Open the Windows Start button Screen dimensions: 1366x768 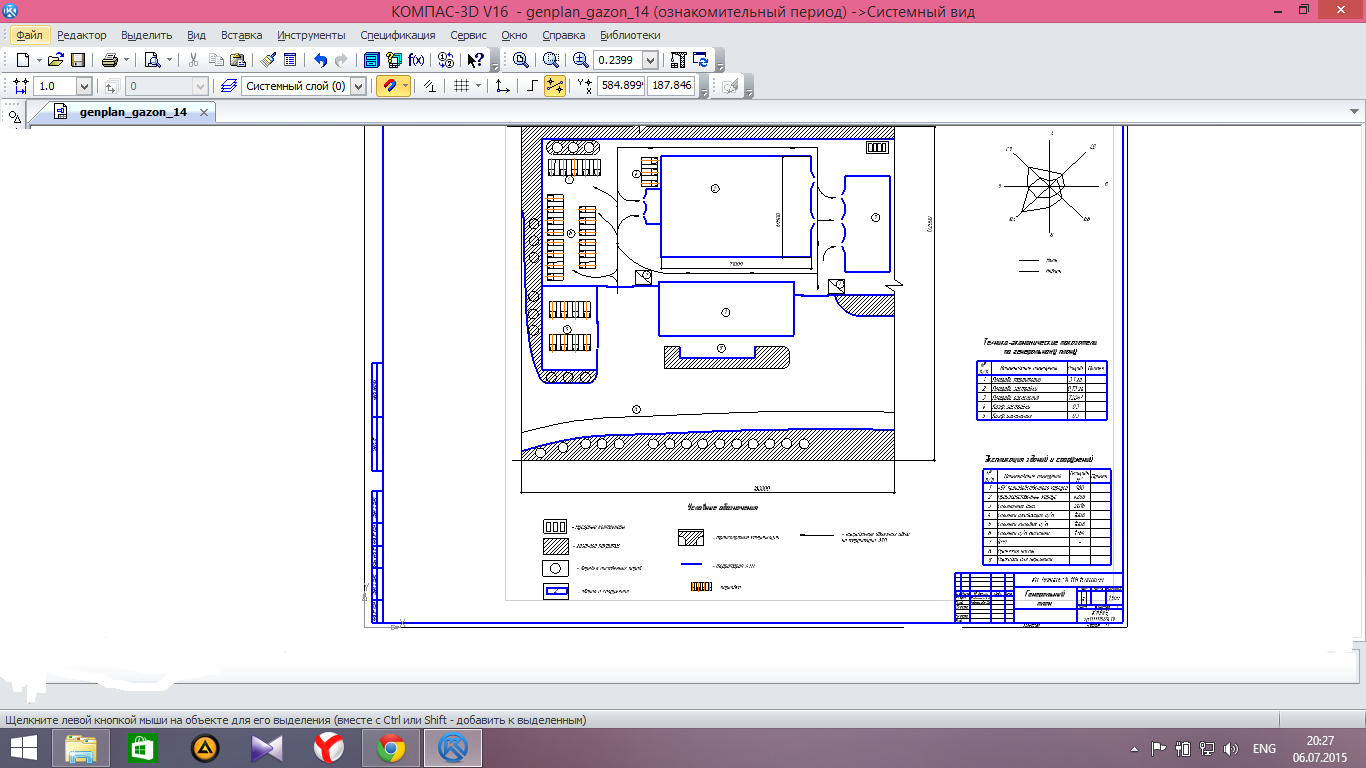click(23, 748)
